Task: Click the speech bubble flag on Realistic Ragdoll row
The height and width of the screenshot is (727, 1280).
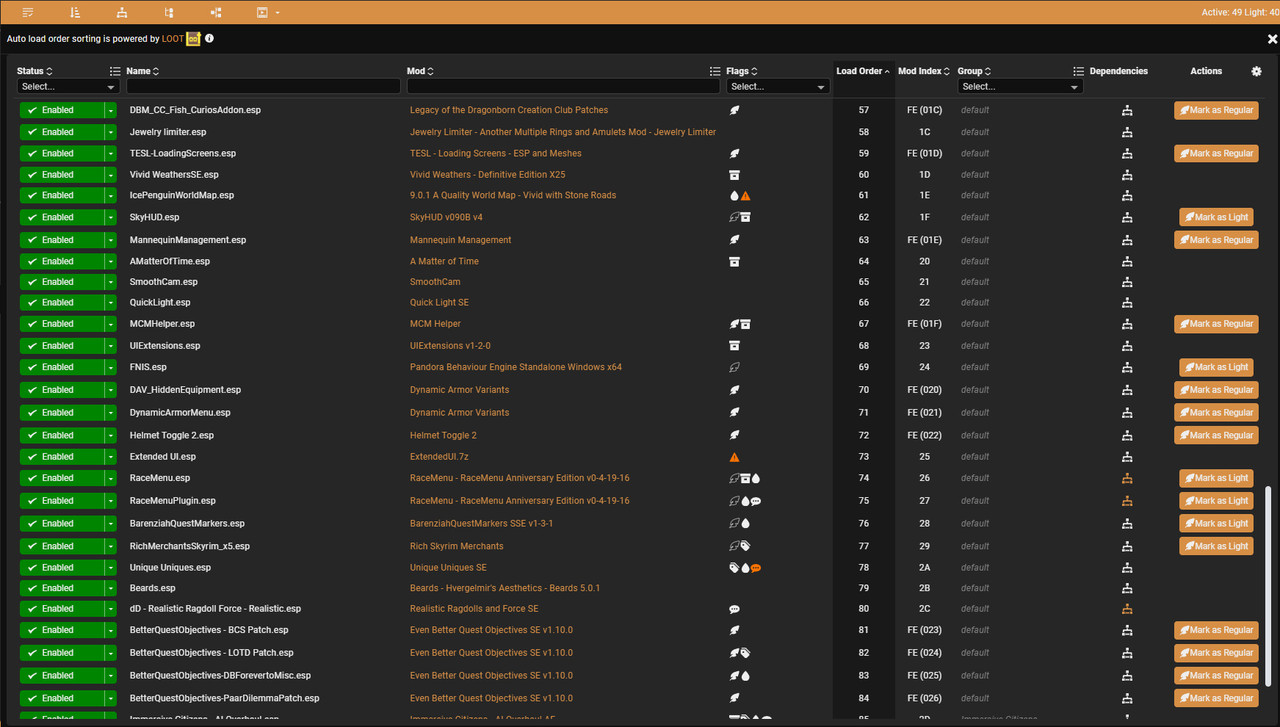Action: coord(735,609)
